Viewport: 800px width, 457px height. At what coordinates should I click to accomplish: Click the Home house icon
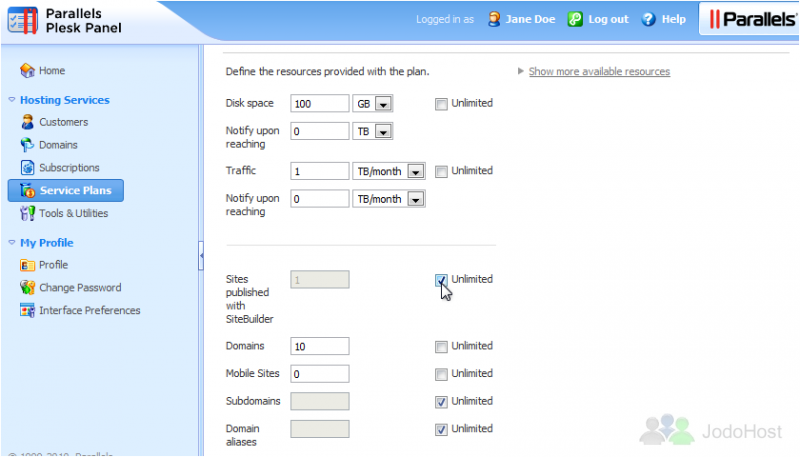tap(27, 70)
